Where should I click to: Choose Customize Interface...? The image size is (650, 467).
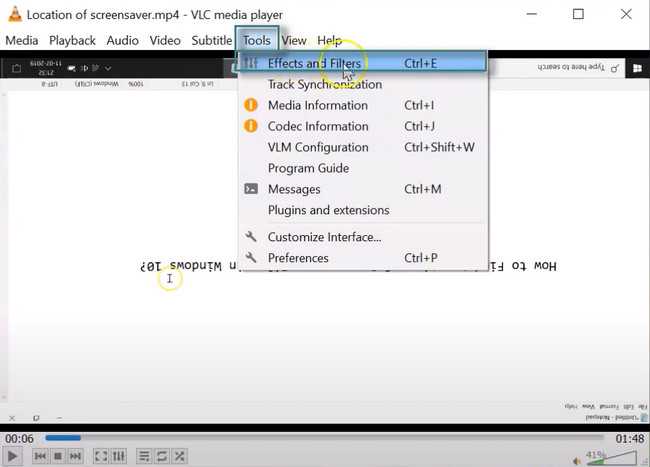pos(363,237)
